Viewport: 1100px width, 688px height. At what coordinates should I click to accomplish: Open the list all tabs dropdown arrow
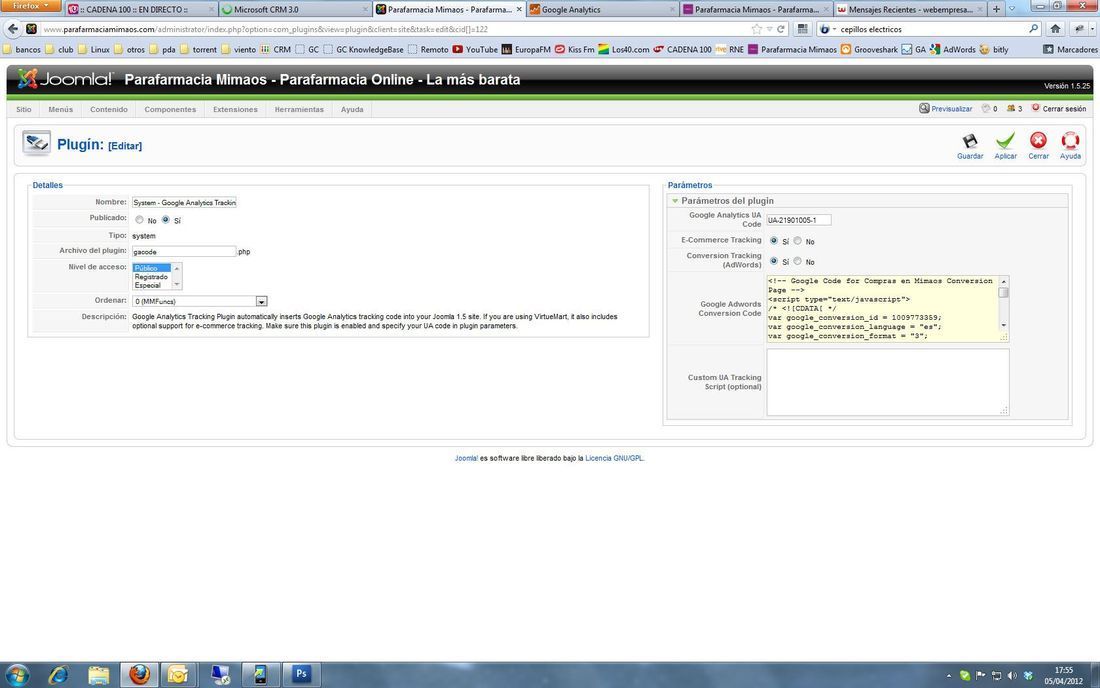1012,9
